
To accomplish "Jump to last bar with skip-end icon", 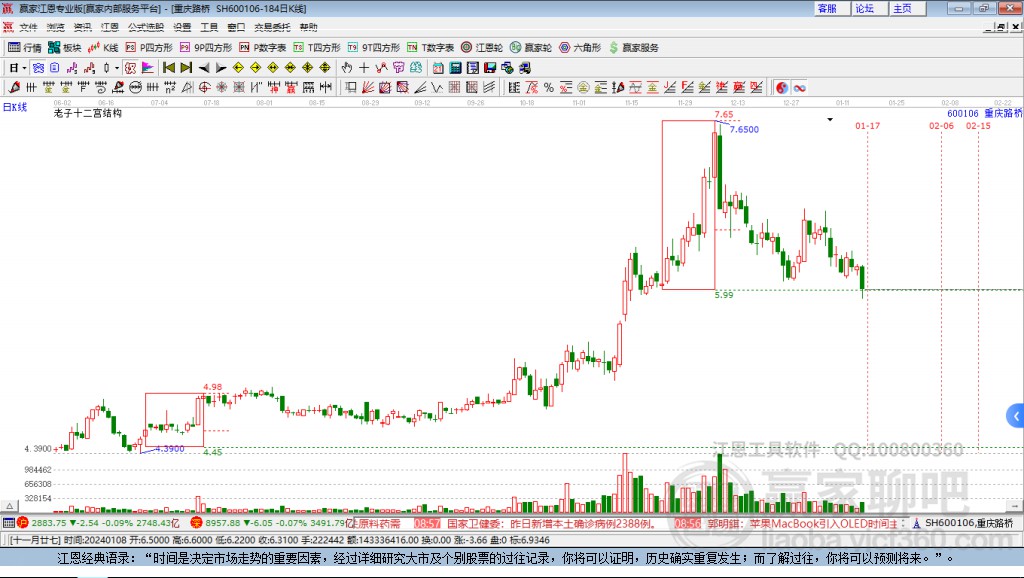I will 186,68.
